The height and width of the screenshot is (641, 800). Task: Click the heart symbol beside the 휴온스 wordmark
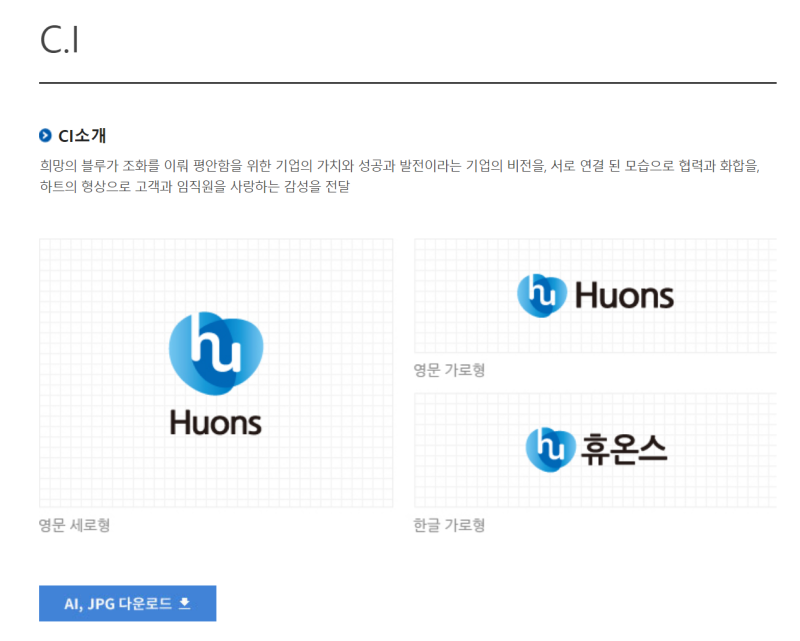click(549, 448)
